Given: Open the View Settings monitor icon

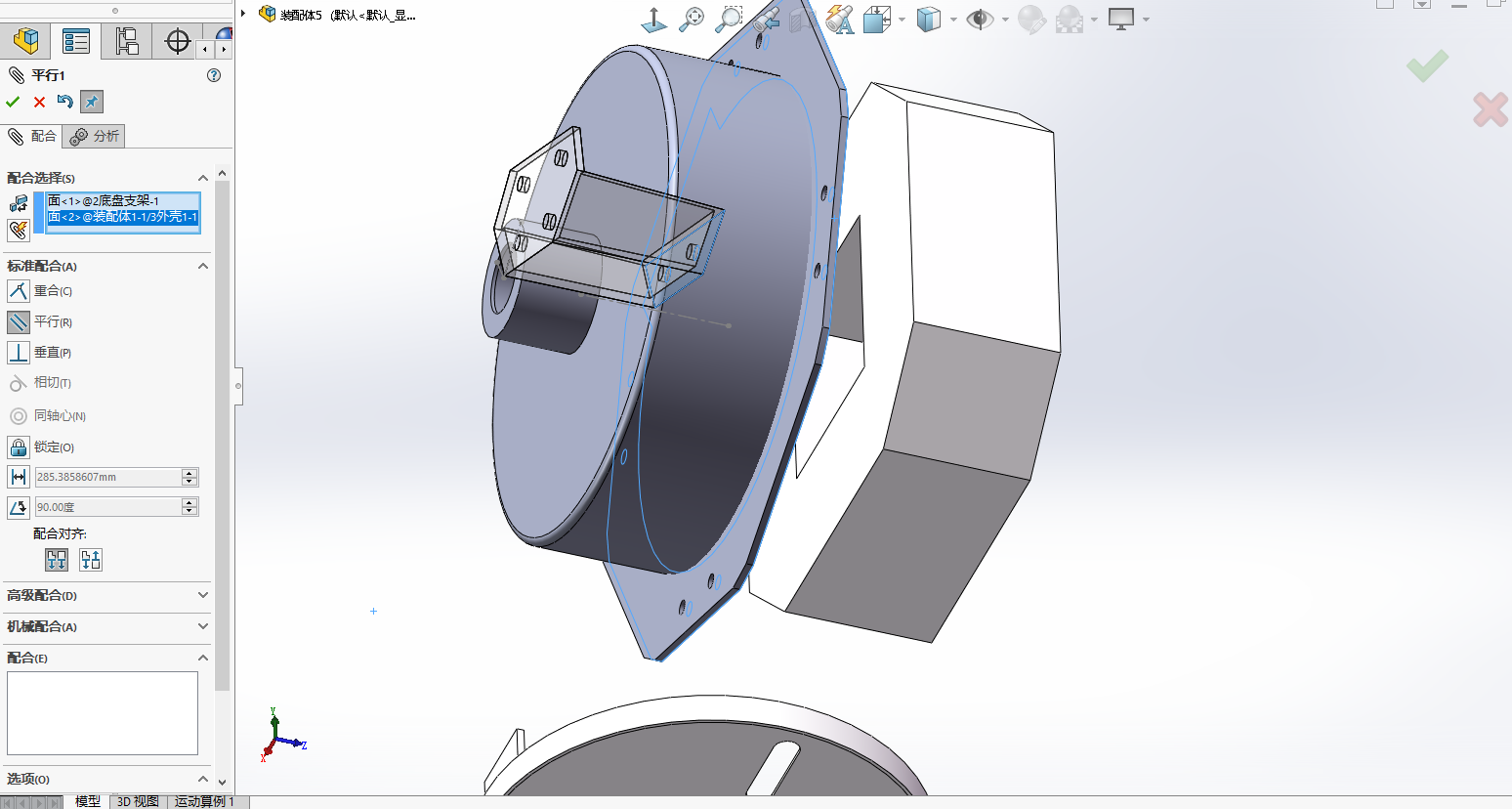Looking at the screenshot, I should point(1121,19).
